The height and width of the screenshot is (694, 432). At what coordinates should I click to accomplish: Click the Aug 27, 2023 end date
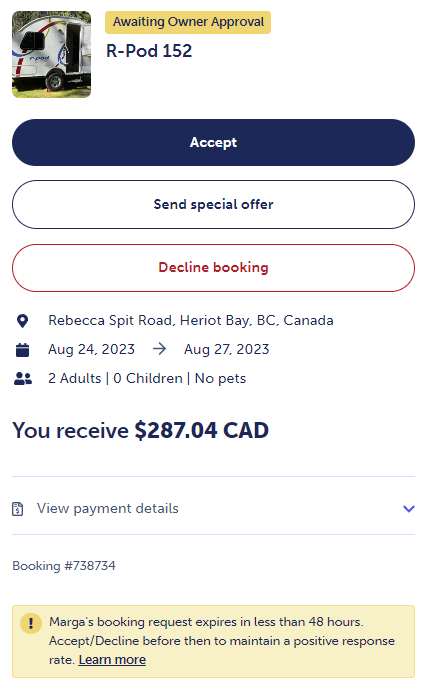click(227, 350)
